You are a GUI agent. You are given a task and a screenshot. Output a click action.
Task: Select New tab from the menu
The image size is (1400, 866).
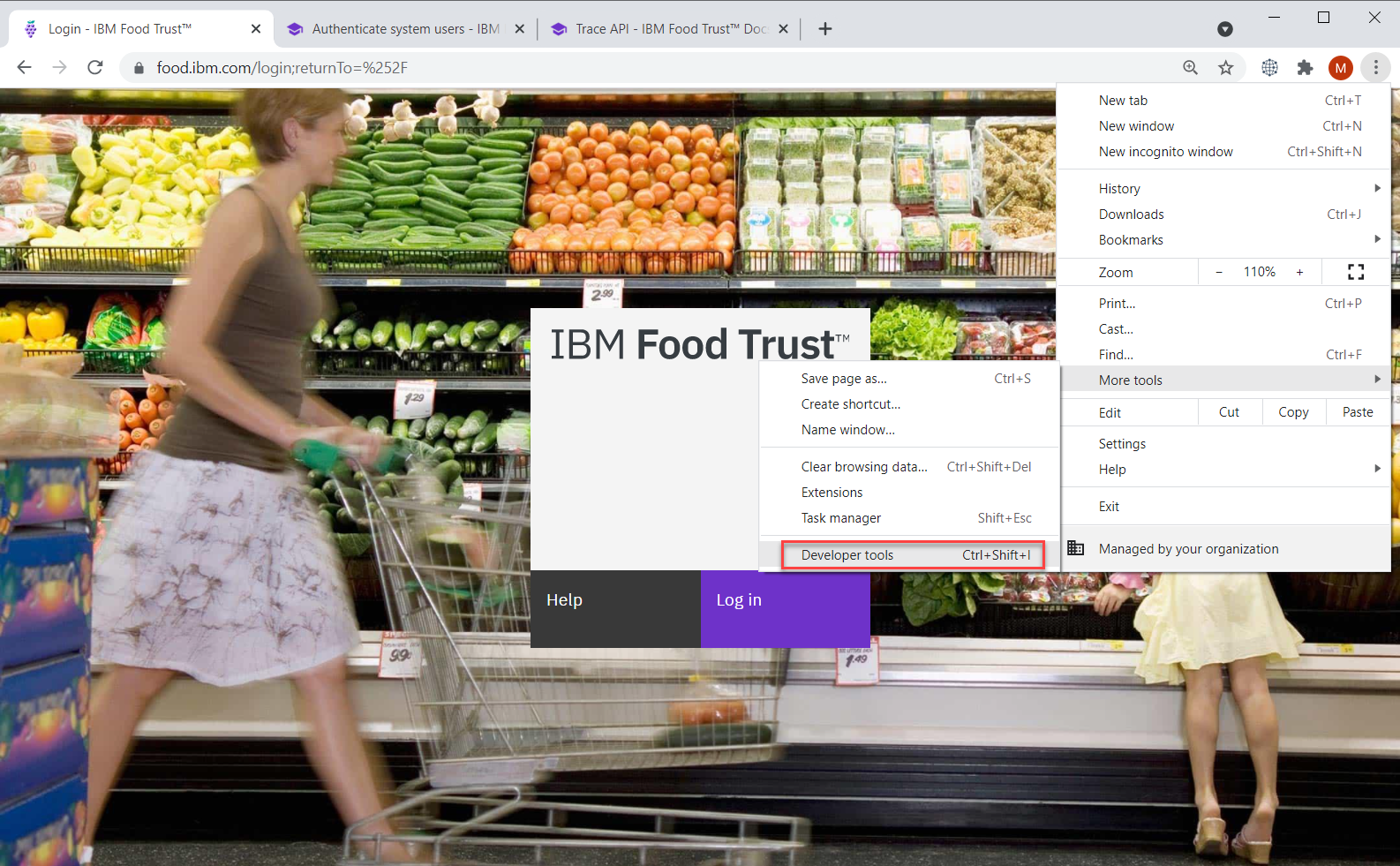pyautogui.click(x=1223, y=101)
